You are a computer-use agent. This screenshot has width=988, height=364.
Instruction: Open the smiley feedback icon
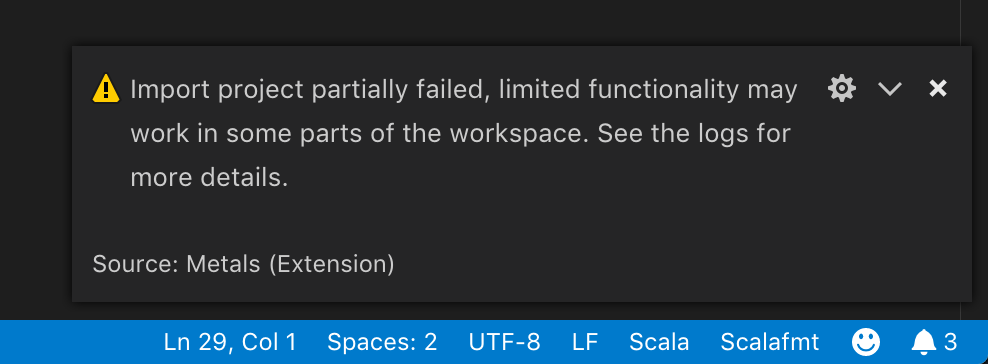[866, 342]
